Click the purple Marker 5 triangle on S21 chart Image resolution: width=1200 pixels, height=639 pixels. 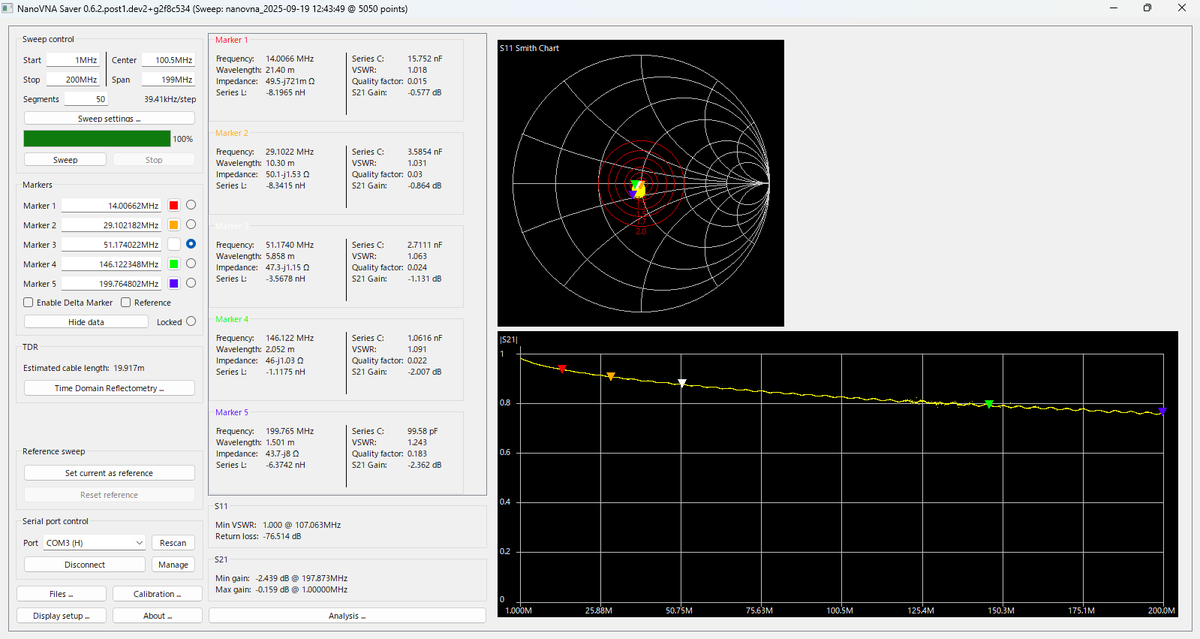coord(1162,411)
